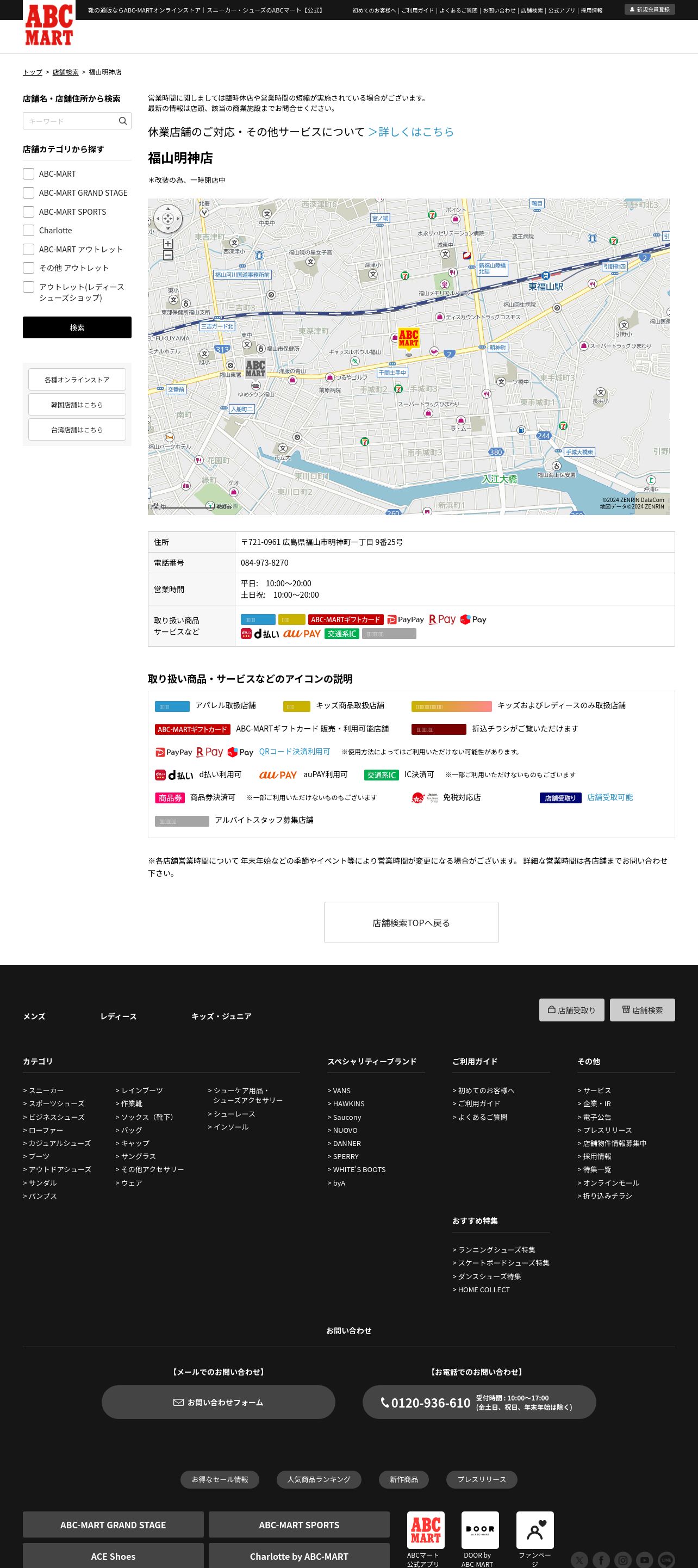
Task: Open the ＞詳しくはこちら link
Action: [411, 132]
